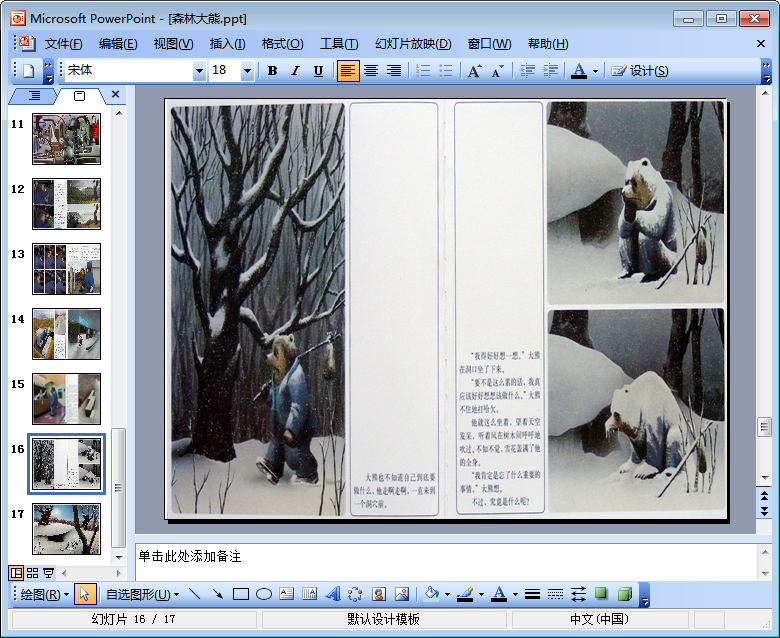Select slide 11 thumbnail
Image resolution: width=780 pixels, height=638 pixels.
(67, 139)
